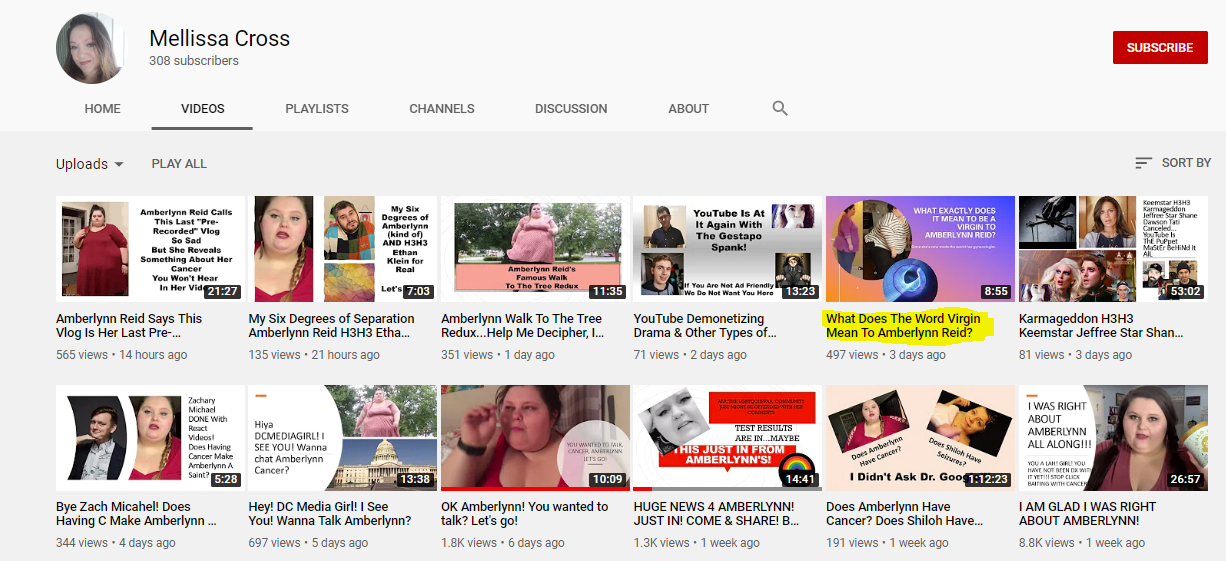
Task: Go to the Channels tab
Action: tap(442, 108)
